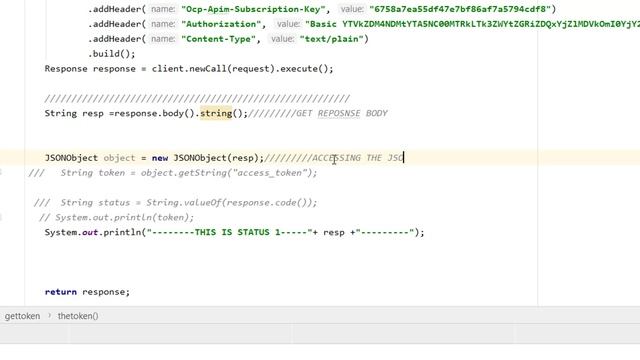Click the Basic authorization value string
This screenshot has height=360, width=640.
pyautogui.click(x=472, y=24)
